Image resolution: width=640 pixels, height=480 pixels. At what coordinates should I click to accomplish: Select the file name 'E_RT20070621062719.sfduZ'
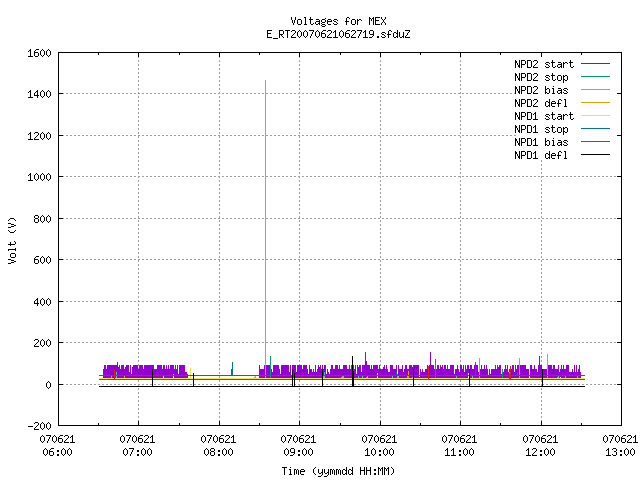pyautogui.click(x=338, y=34)
